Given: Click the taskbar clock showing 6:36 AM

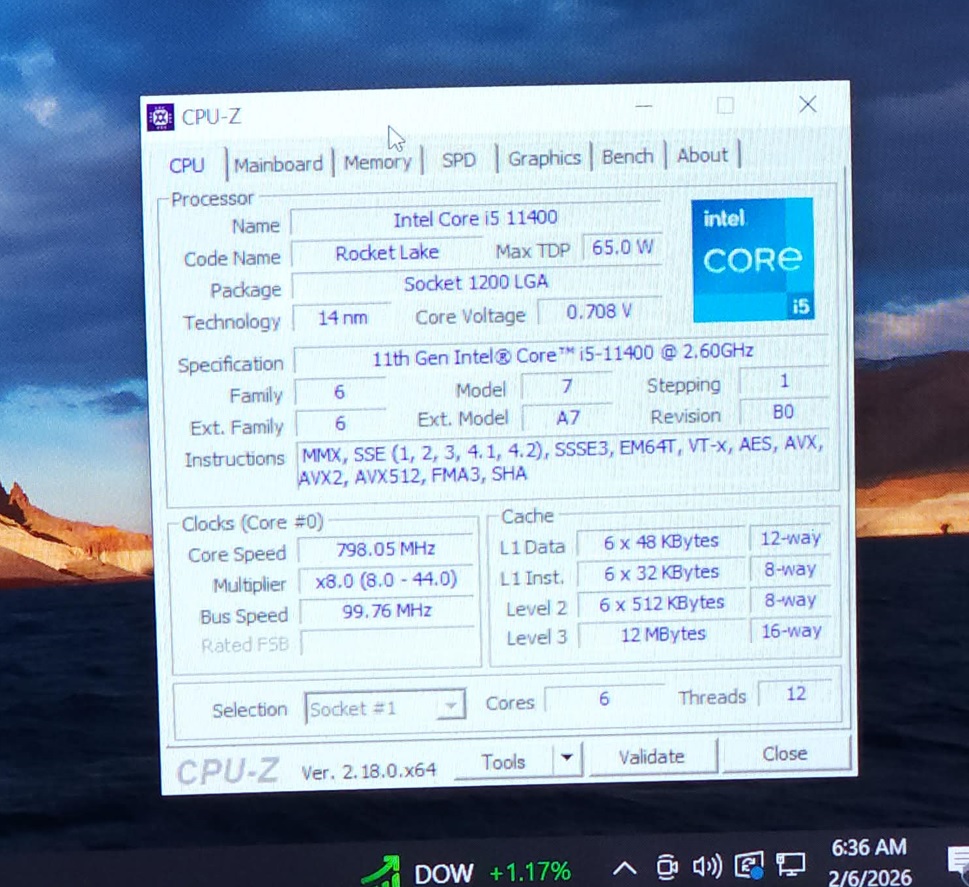Looking at the screenshot, I should click(x=870, y=861).
